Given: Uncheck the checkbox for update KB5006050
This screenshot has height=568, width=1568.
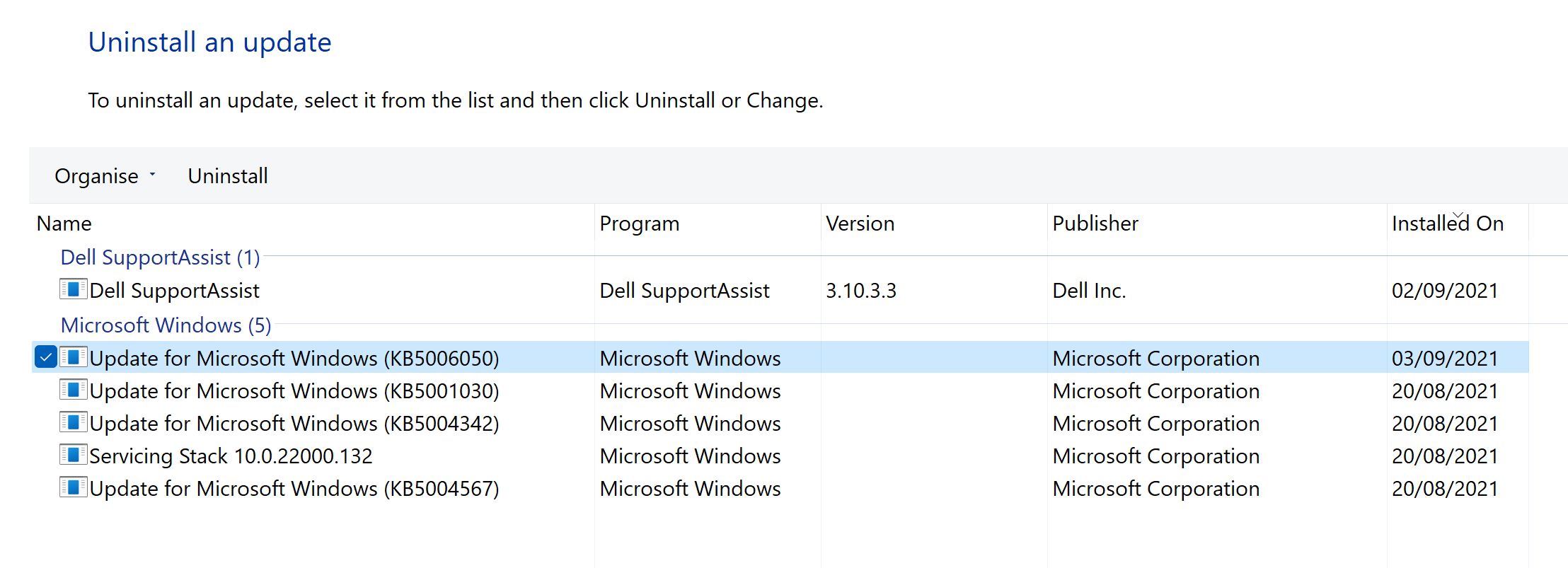Looking at the screenshot, I should [x=46, y=357].
